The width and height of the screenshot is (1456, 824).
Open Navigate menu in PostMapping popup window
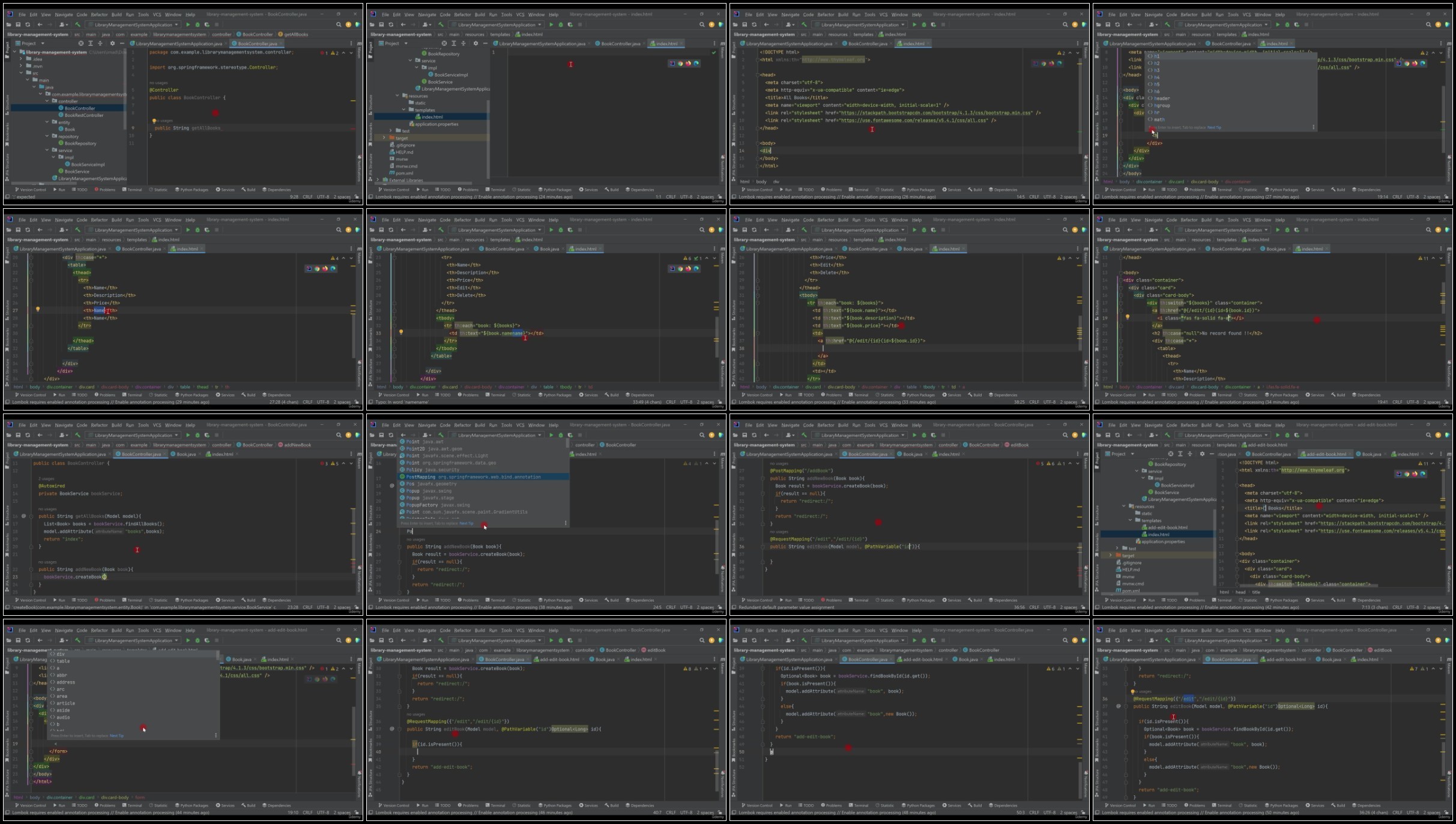[427, 425]
